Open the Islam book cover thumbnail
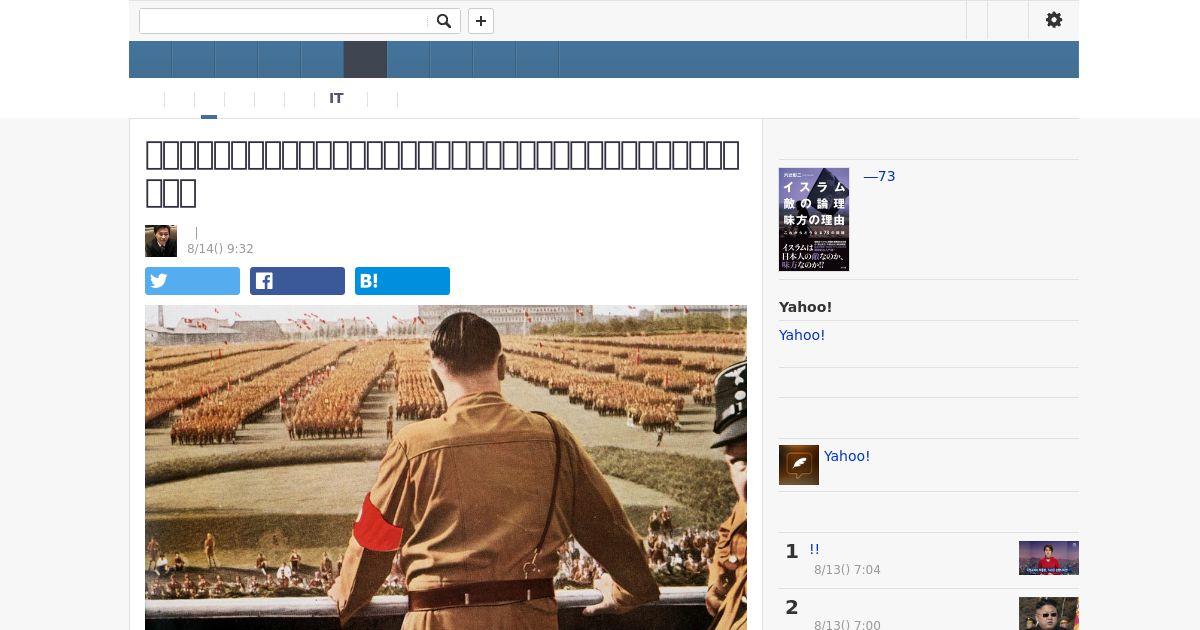This screenshot has height=630, width=1200. (814, 219)
